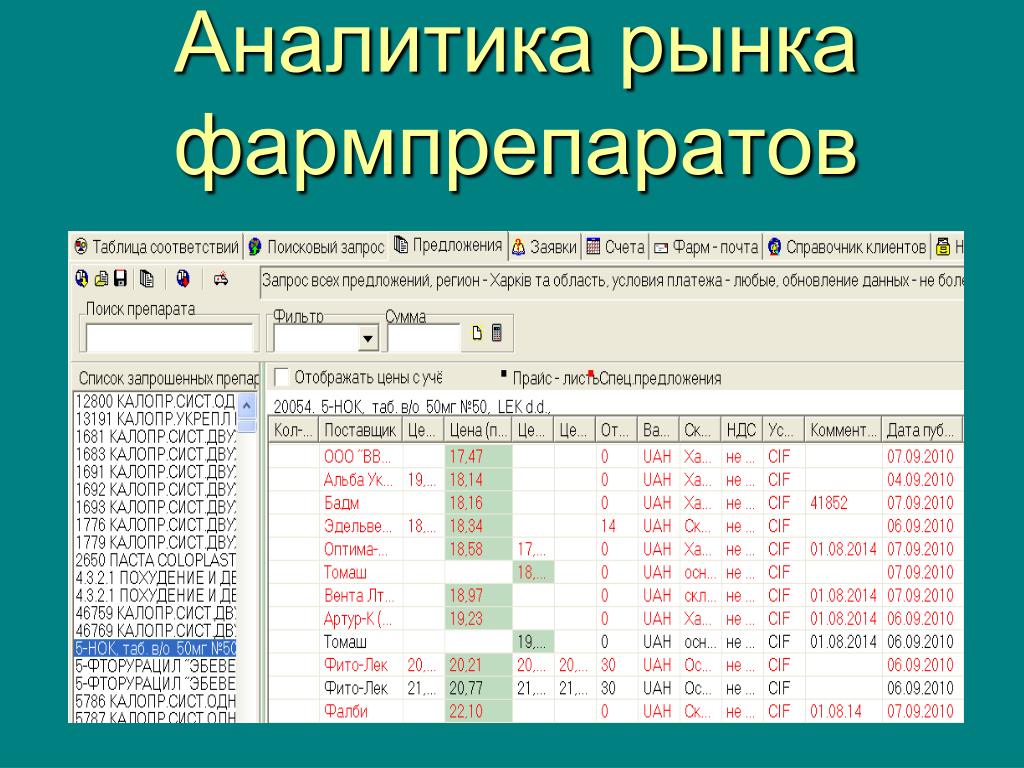Toggle Отображать цены с учё checkbox

pyautogui.click(x=282, y=377)
